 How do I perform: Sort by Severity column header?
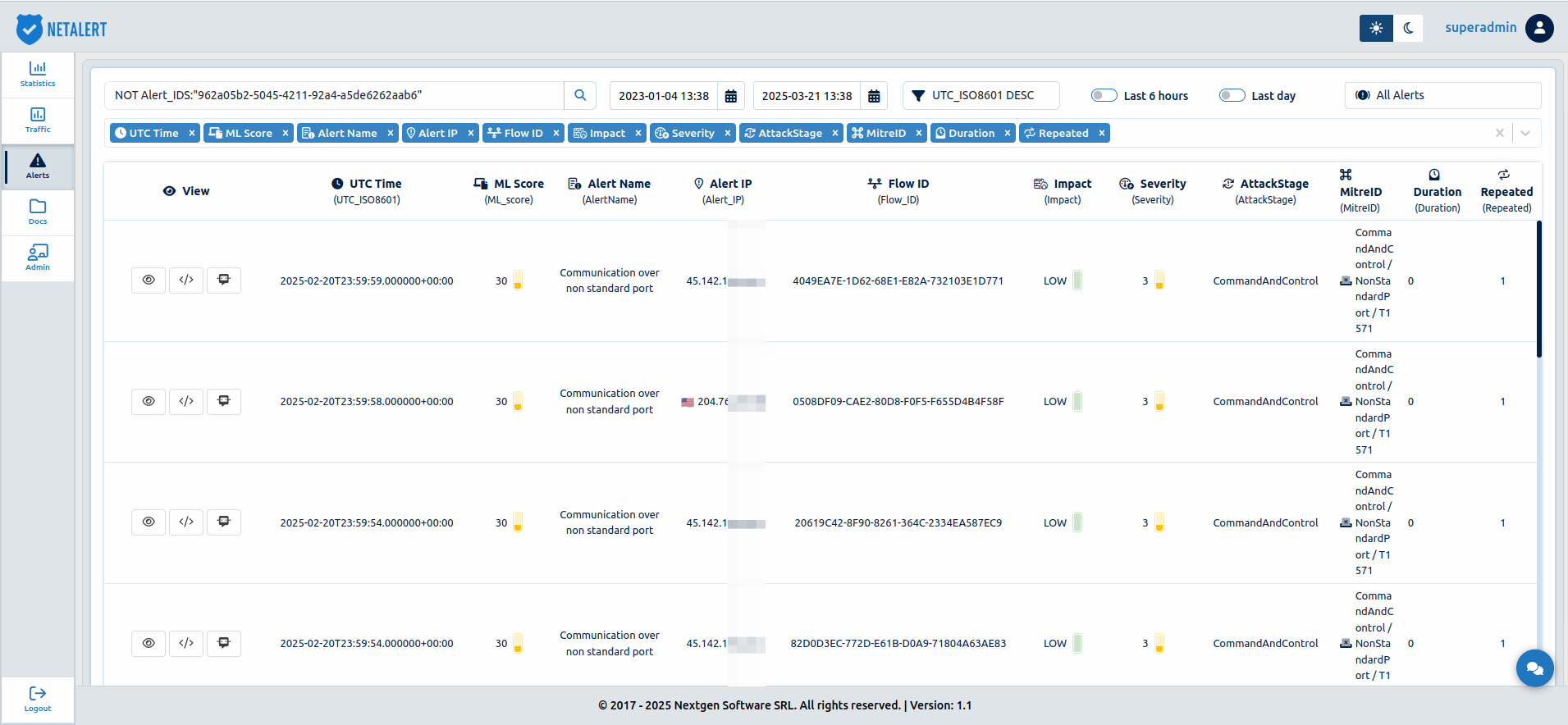pyautogui.click(x=1153, y=191)
